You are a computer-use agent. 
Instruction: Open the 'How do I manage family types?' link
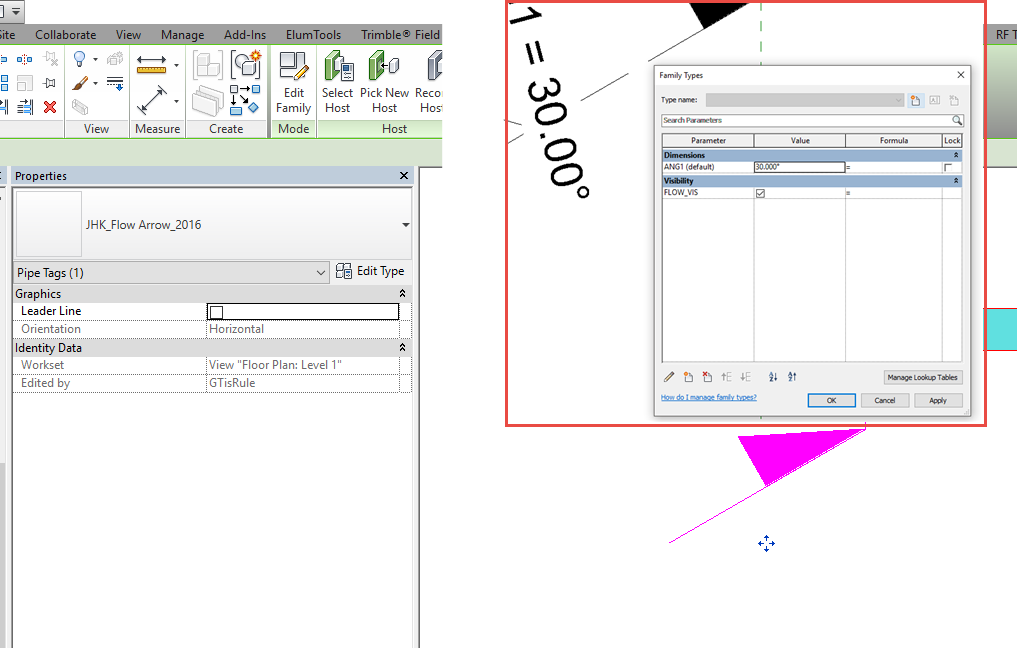706,397
